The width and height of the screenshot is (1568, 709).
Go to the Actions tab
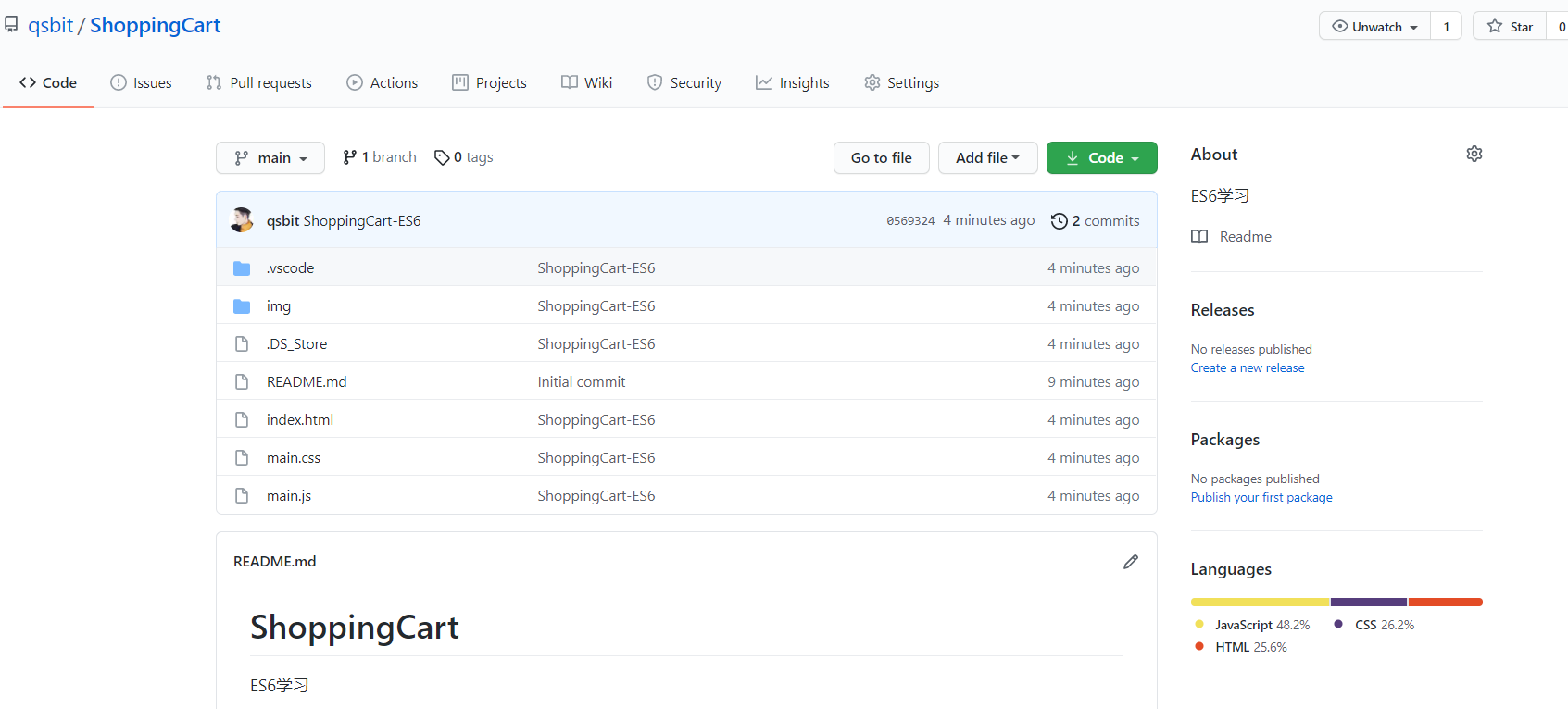(x=383, y=83)
